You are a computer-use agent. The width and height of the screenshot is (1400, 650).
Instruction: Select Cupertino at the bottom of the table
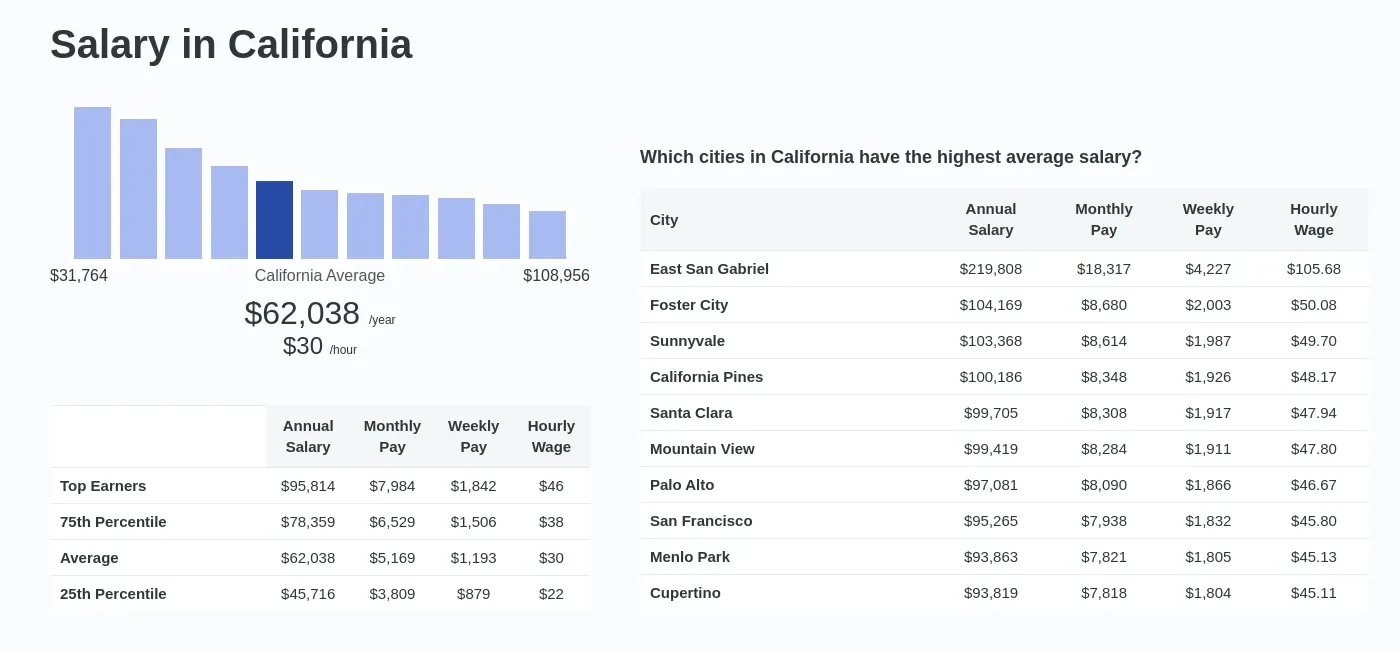coord(685,593)
